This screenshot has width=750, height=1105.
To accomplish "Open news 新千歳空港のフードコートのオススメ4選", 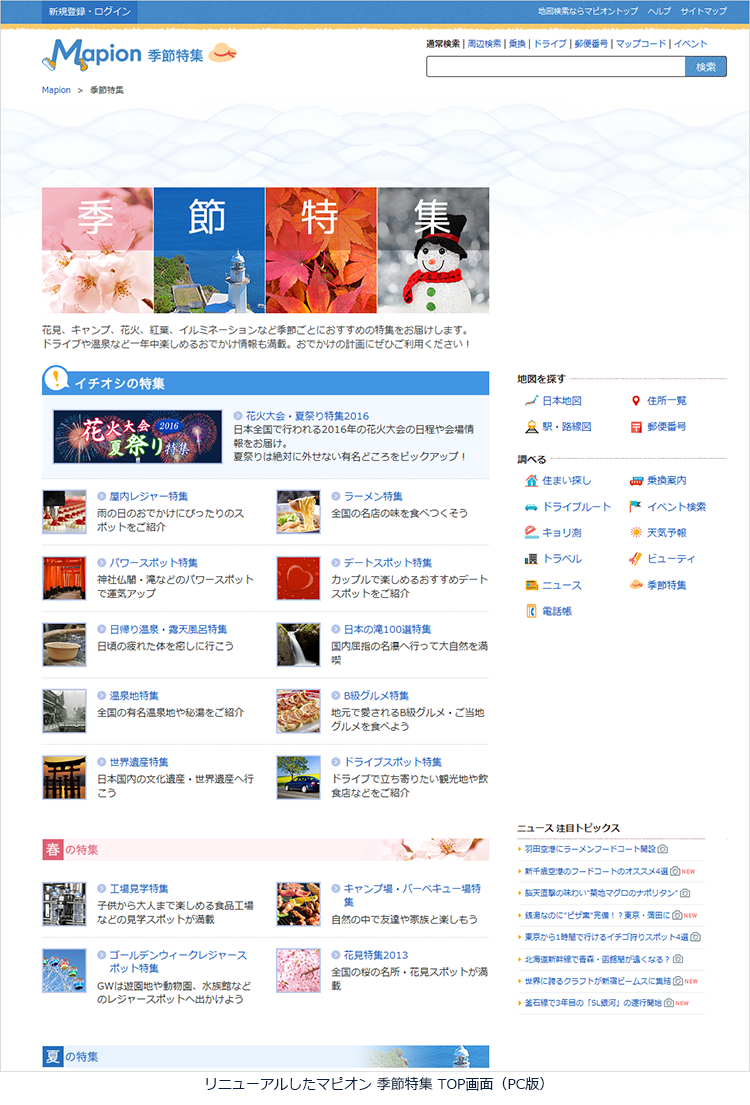I will [596, 871].
